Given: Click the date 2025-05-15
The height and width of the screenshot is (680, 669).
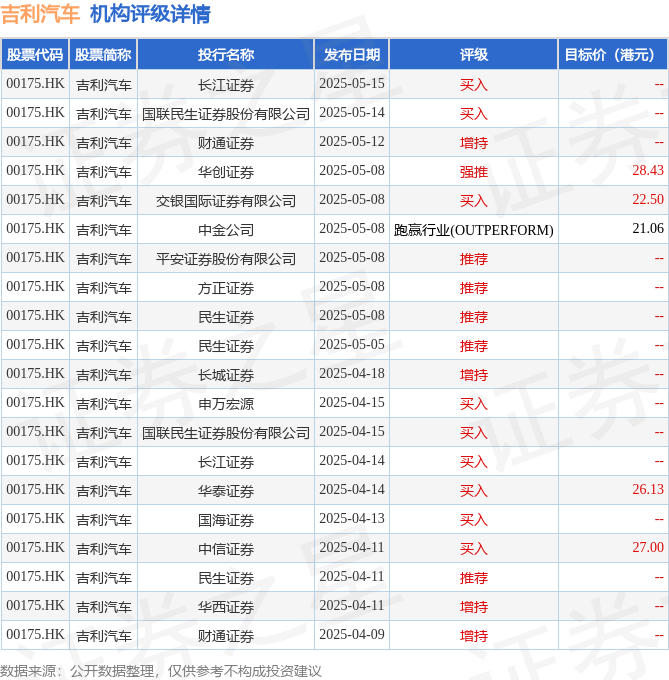Looking at the screenshot, I should [x=352, y=84].
